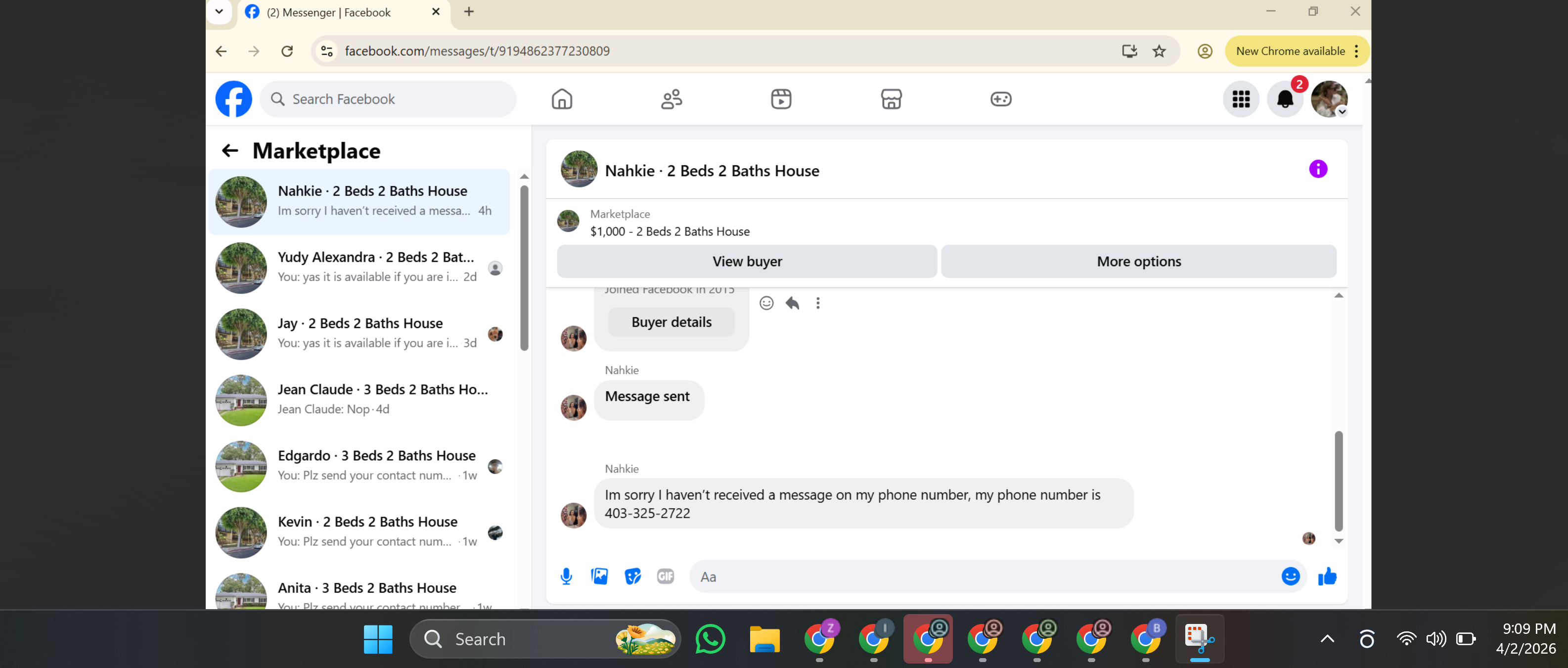This screenshot has width=1568, height=668.
Task: Open the Edgardo 3 Beds conversation
Action: 359,467
